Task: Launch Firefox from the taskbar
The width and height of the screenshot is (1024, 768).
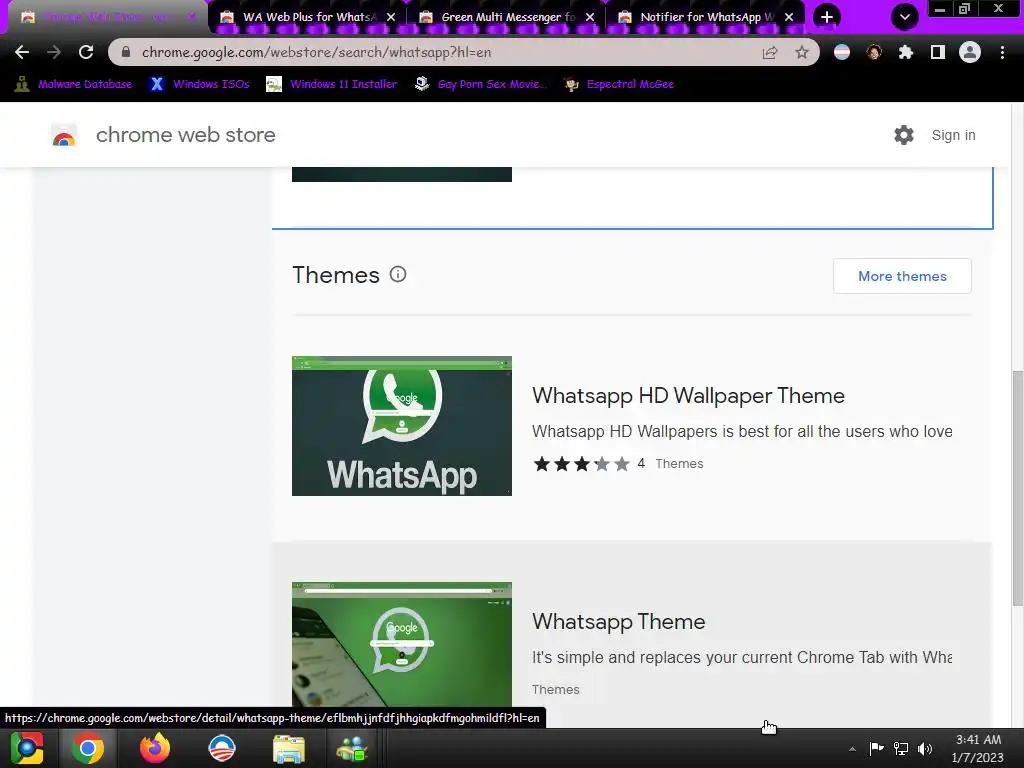Action: click(x=155, y=748)
